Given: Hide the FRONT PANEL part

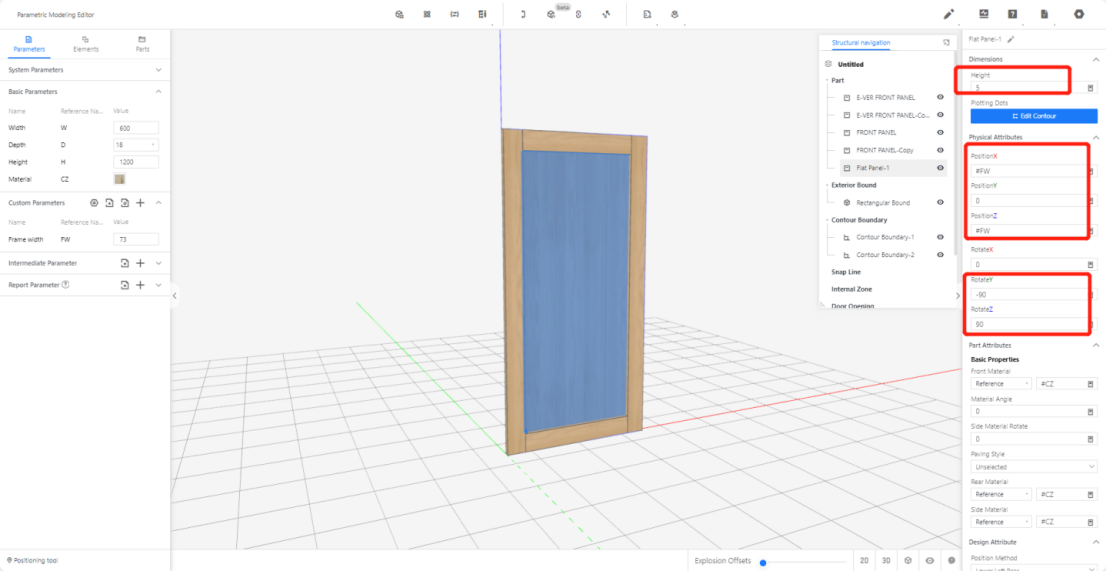Looking at the screenshot, I should 940,132.
